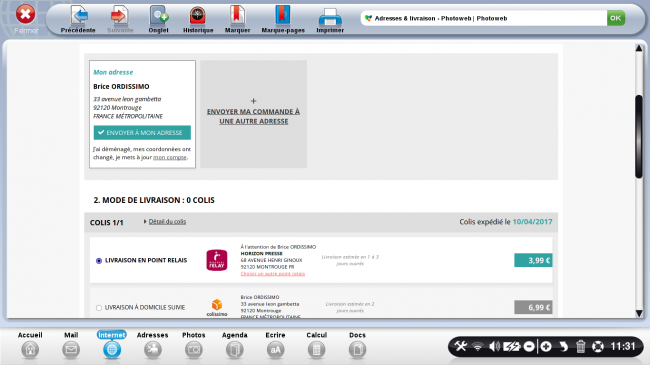Click the speaker volume icon

tap(494, 346)
